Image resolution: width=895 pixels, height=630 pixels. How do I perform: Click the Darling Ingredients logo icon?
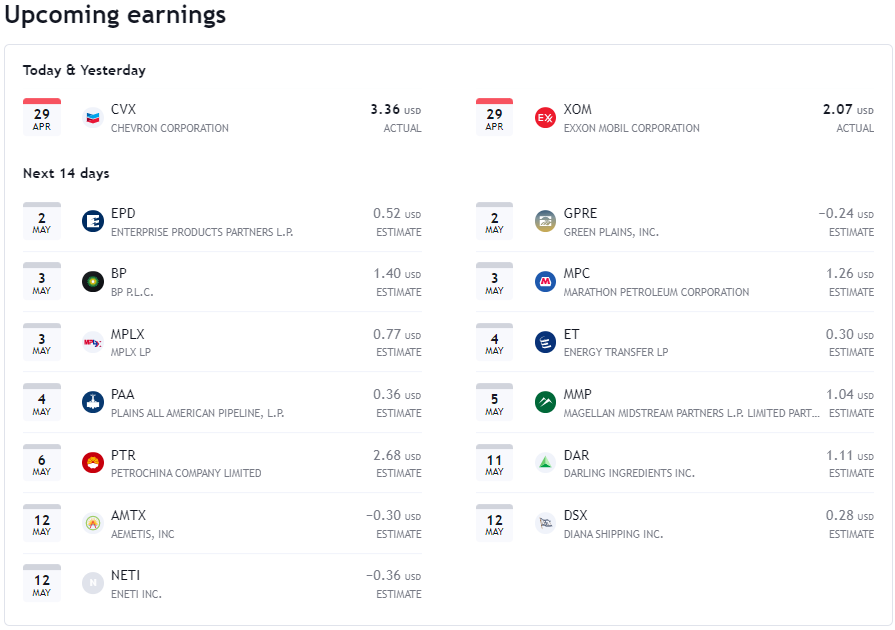click(x=545, y=463)
